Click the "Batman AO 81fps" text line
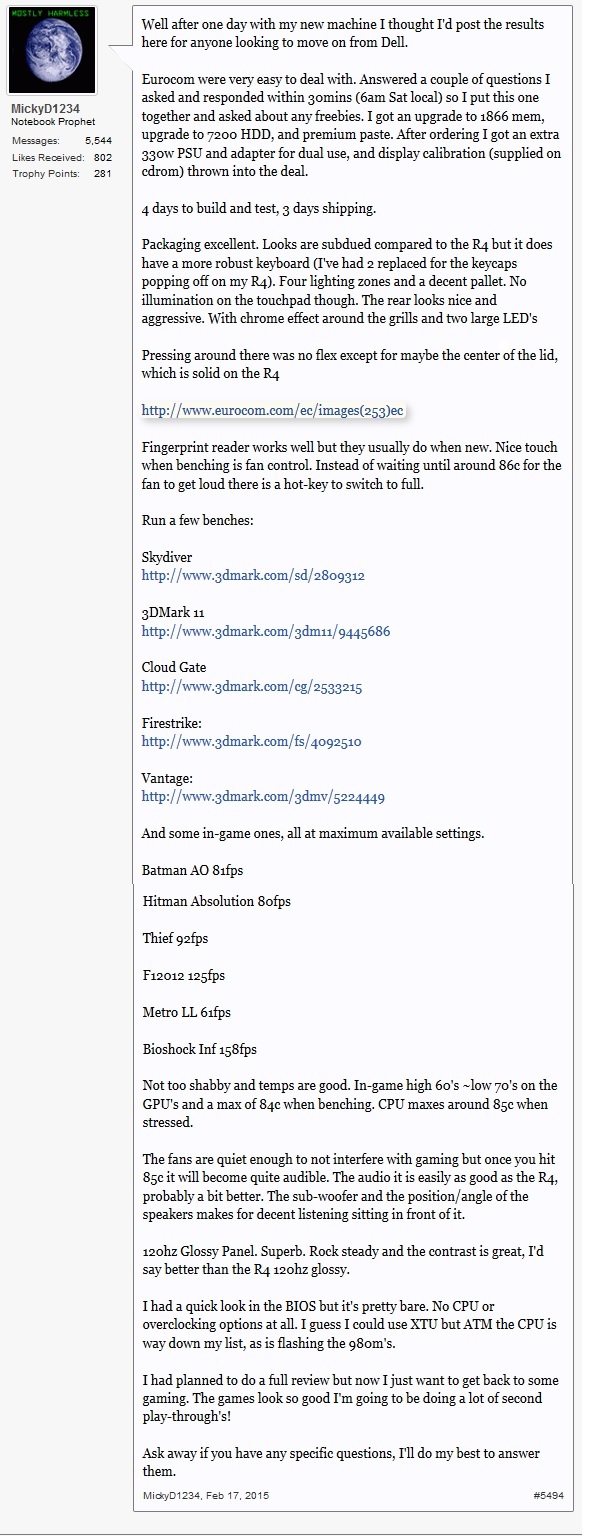Viewport: 612px width, 1536px height. (192, 871)
